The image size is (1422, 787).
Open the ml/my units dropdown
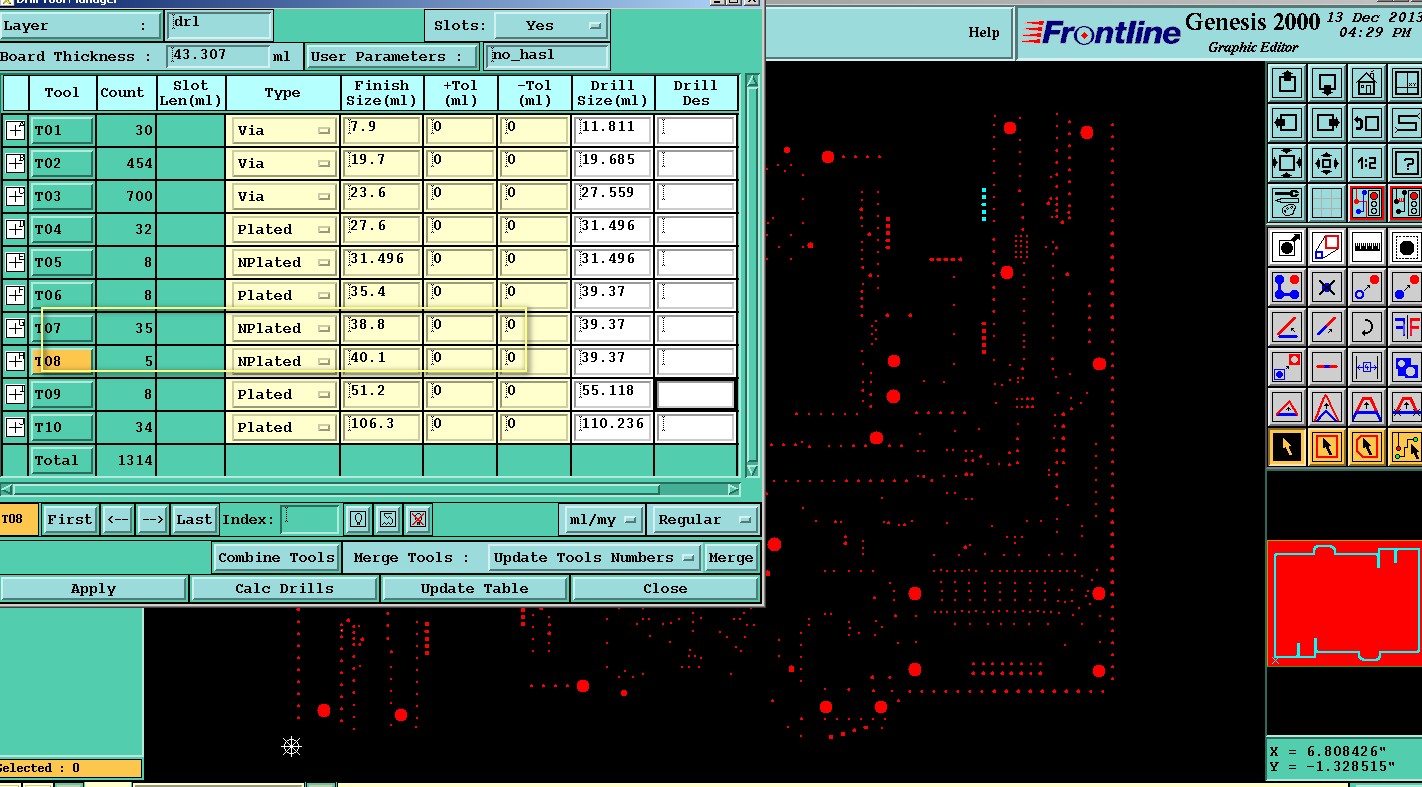coord(602,519)
